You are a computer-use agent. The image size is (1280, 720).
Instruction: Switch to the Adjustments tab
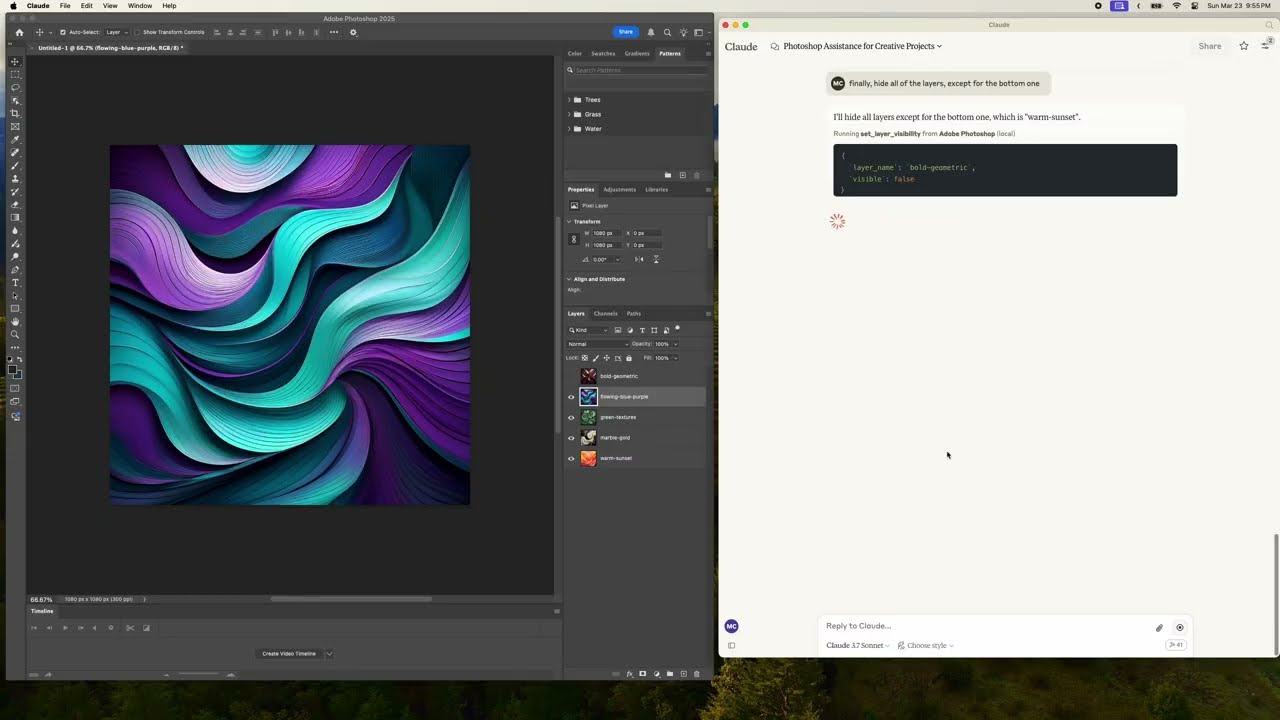619,189
